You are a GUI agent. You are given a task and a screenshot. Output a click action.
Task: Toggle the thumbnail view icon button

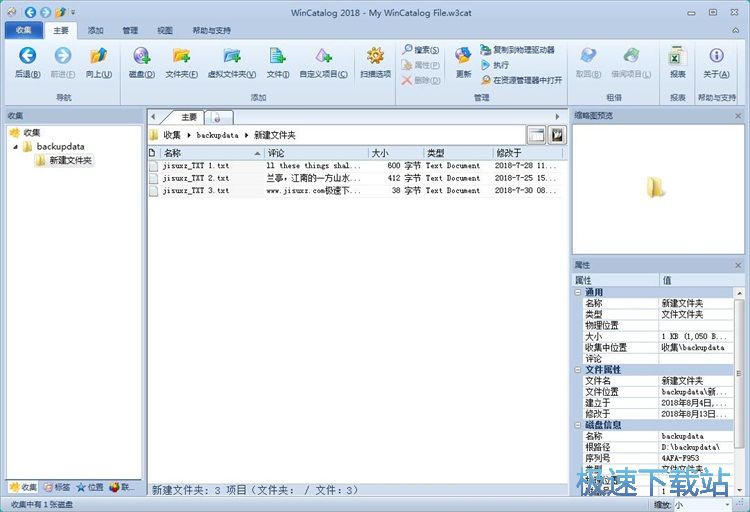pyautogui.click(x=557, y=135)
